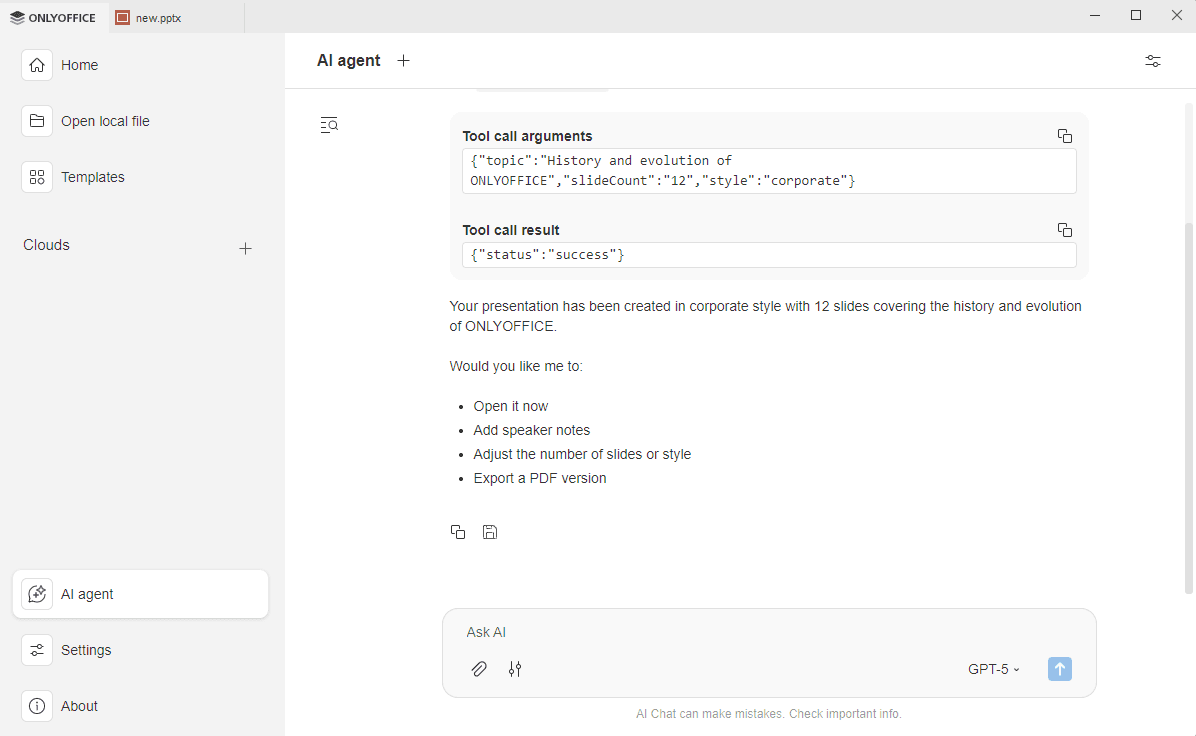
Task: Open the chat history search
Action: tap(329, 124)
